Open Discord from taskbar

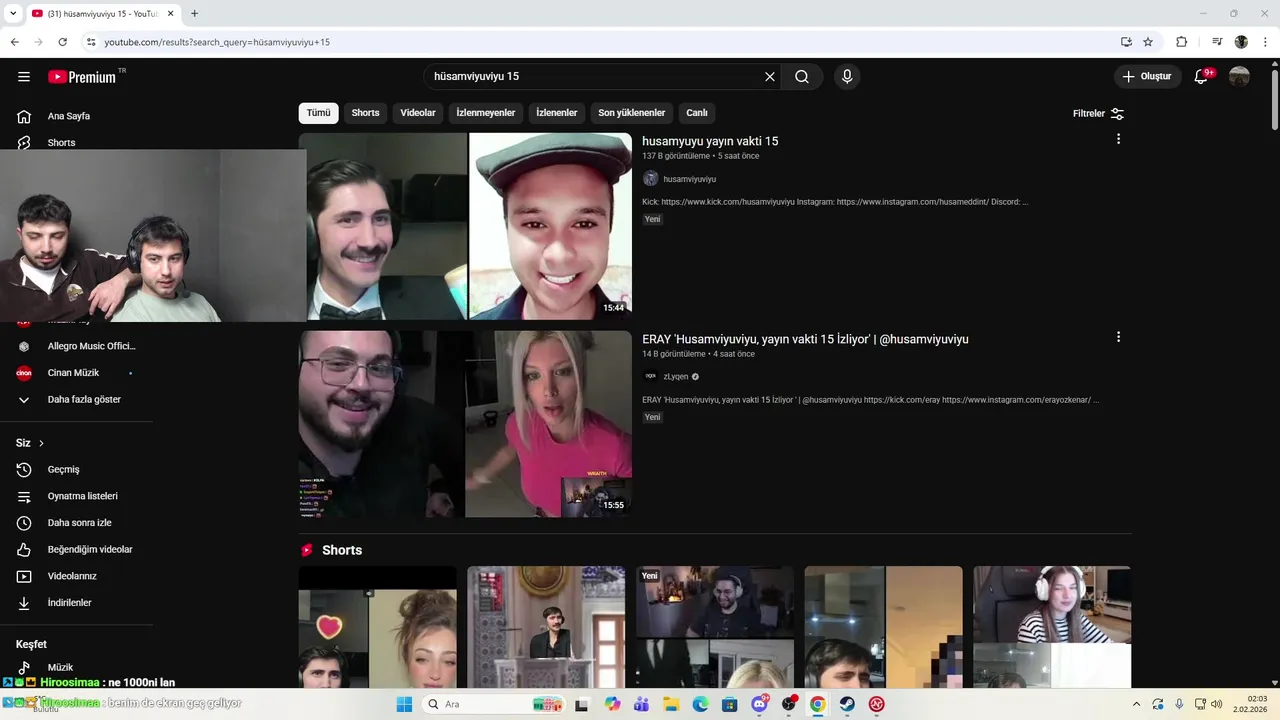coord(760,704)
